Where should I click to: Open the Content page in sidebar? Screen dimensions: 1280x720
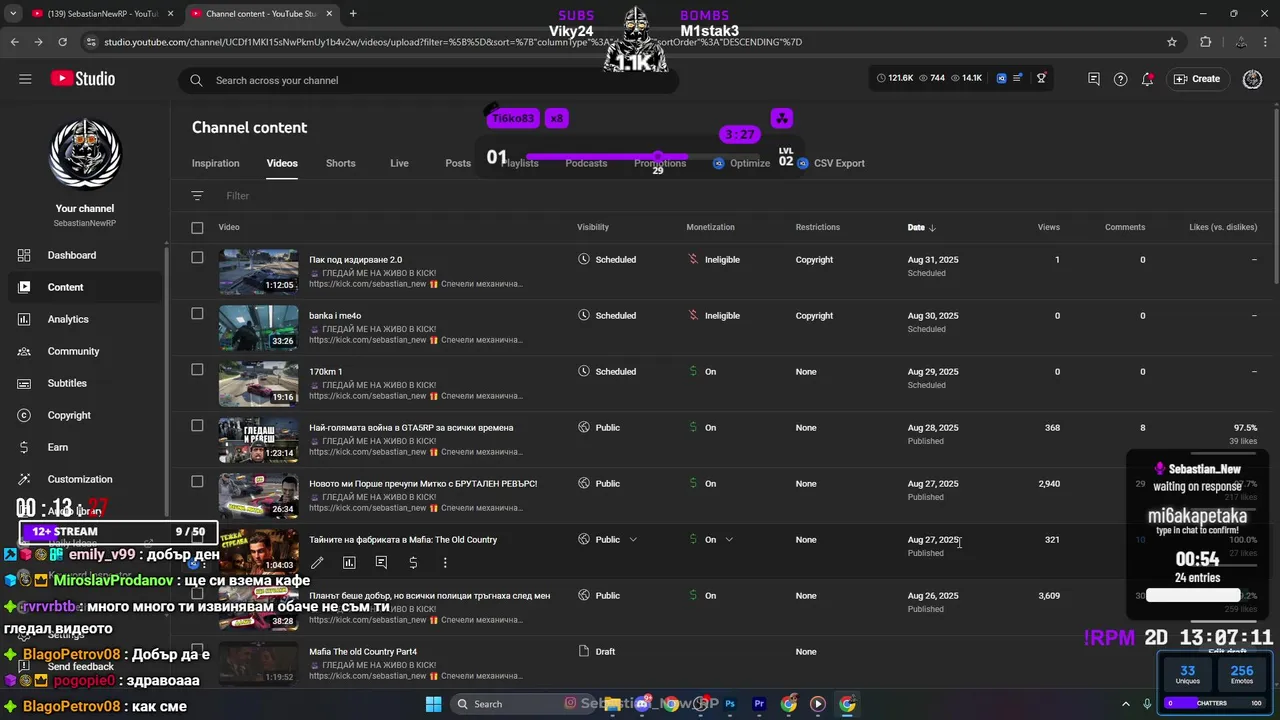pyautogui.click(x=84, y=287)
